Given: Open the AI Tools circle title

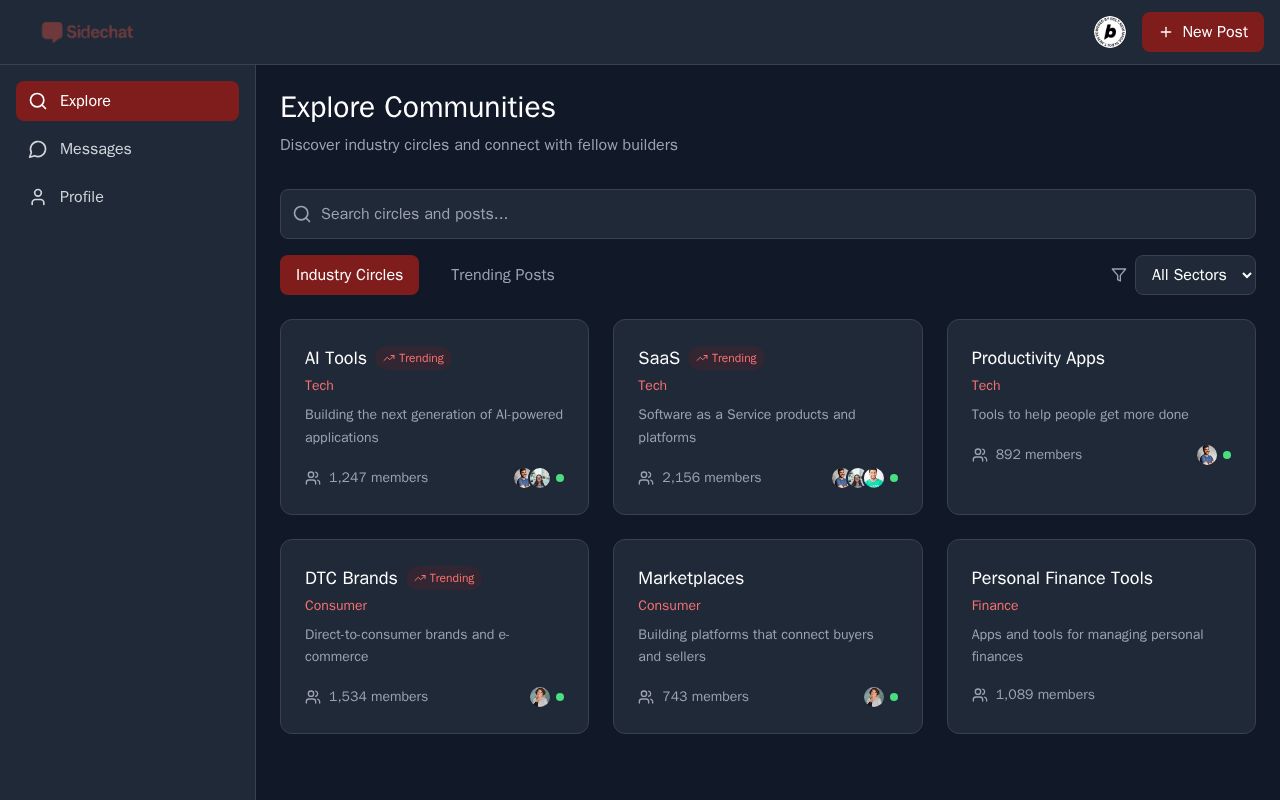Looking at the screenshot, I should (x=336, y=358).
